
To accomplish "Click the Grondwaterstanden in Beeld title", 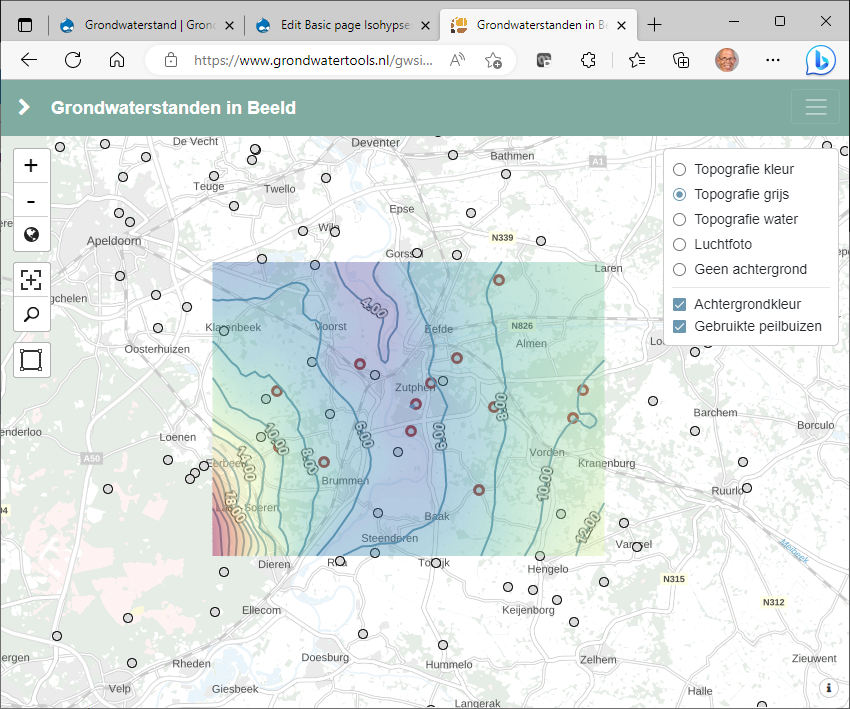I will 173,108.
